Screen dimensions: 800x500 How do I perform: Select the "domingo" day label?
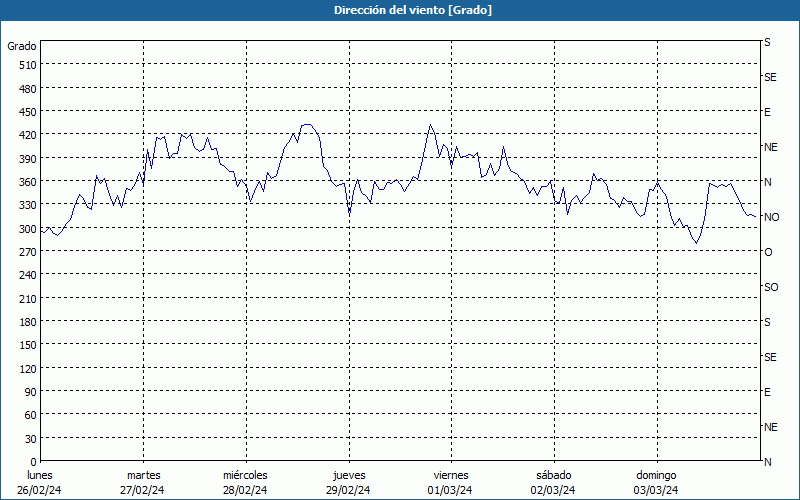[x=656, y=476]
